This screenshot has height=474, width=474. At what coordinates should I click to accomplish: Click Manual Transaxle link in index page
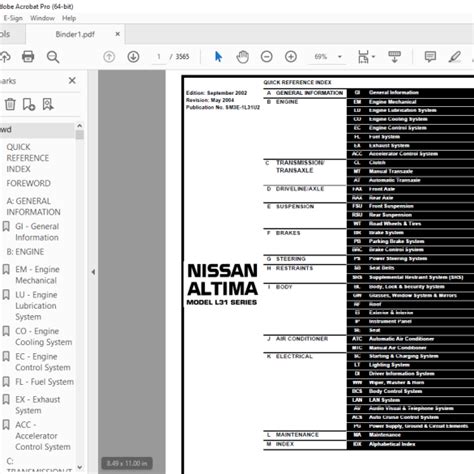pos(391,171)
